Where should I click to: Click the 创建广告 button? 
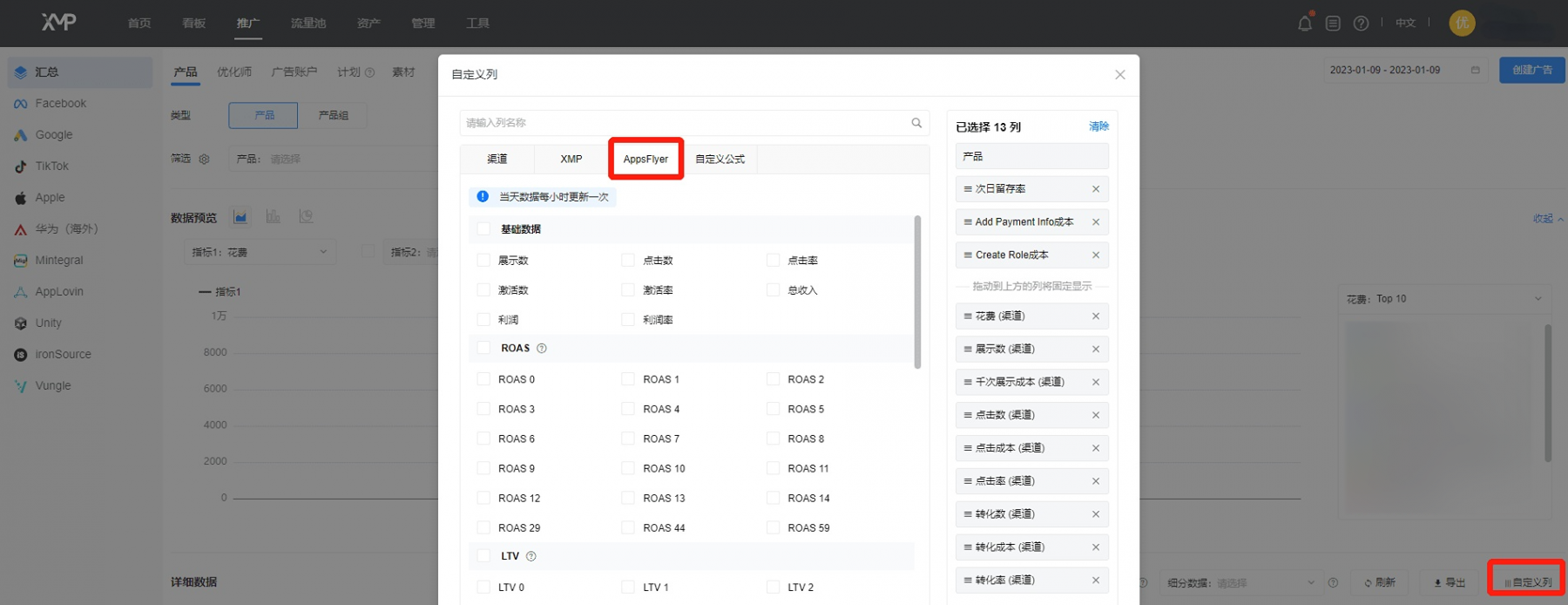[x=1532, y=70]
